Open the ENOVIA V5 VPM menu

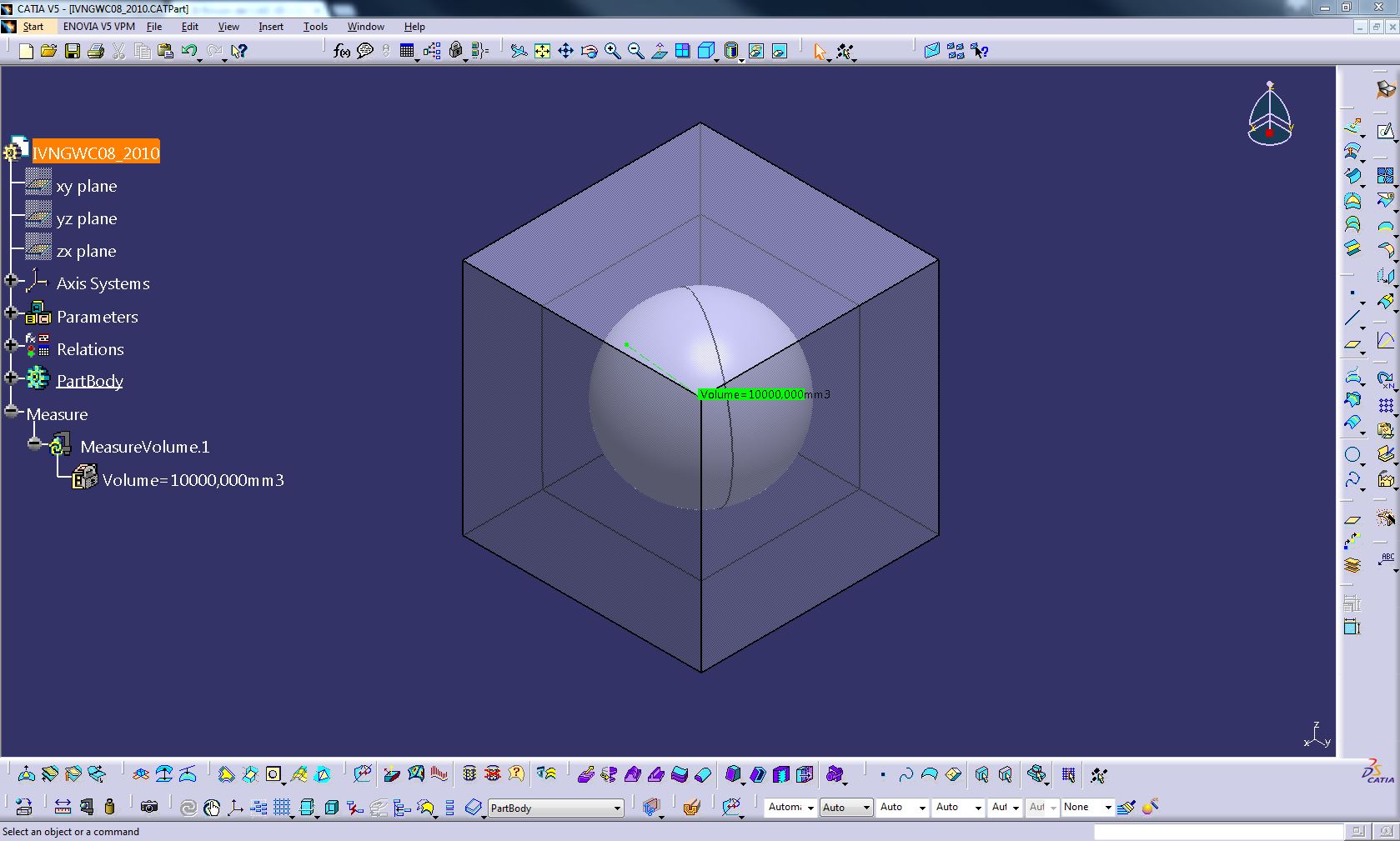pos(99,27)
